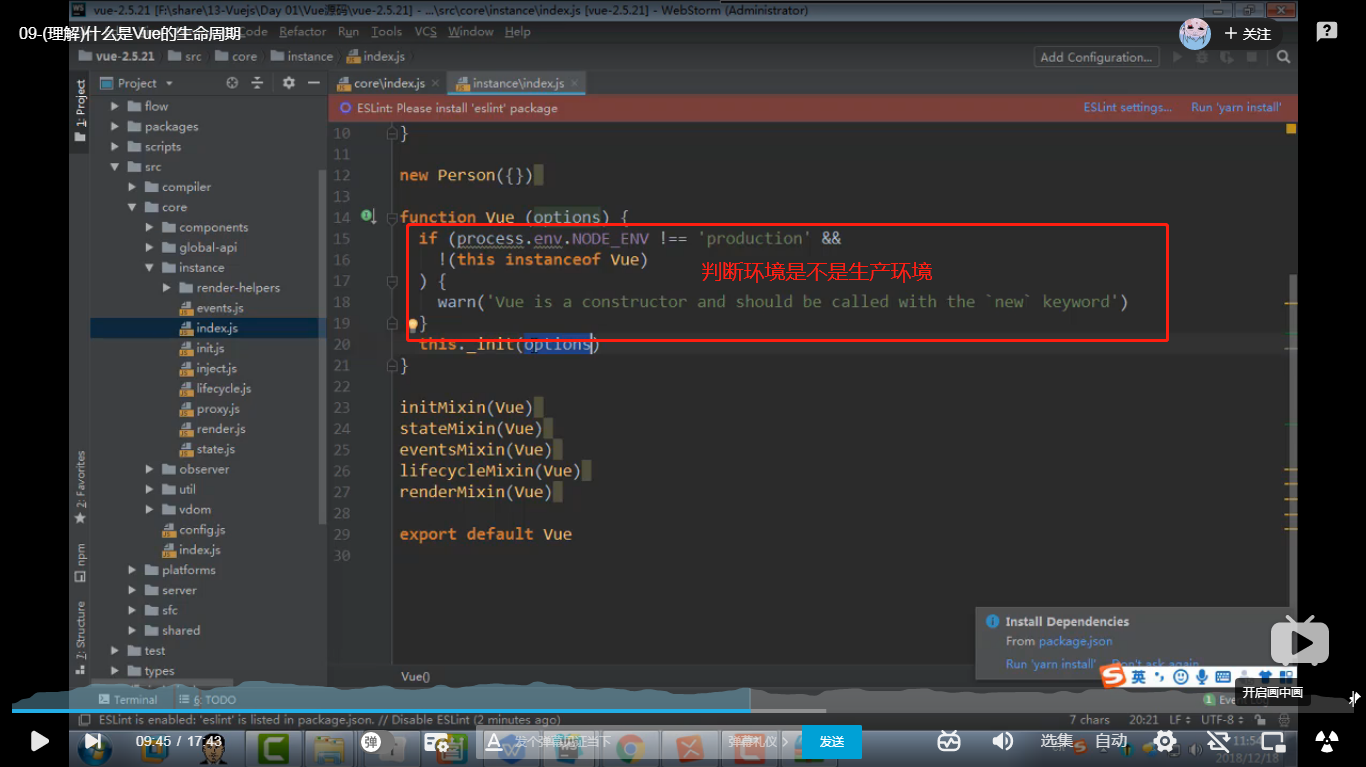Click the web fullscreen icon at far right
The height and width of the screenshot is (767, 1366).
click(1327, 741)
